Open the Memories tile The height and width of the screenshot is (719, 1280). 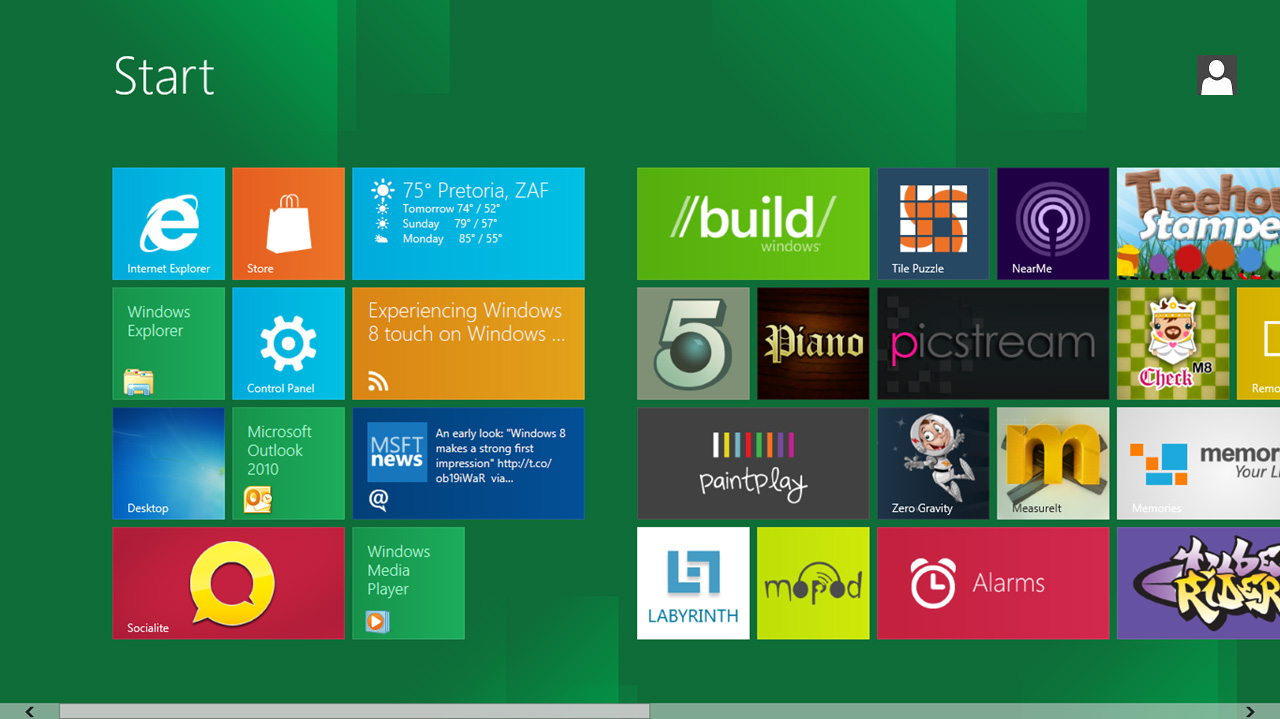tap(1198, 463)
